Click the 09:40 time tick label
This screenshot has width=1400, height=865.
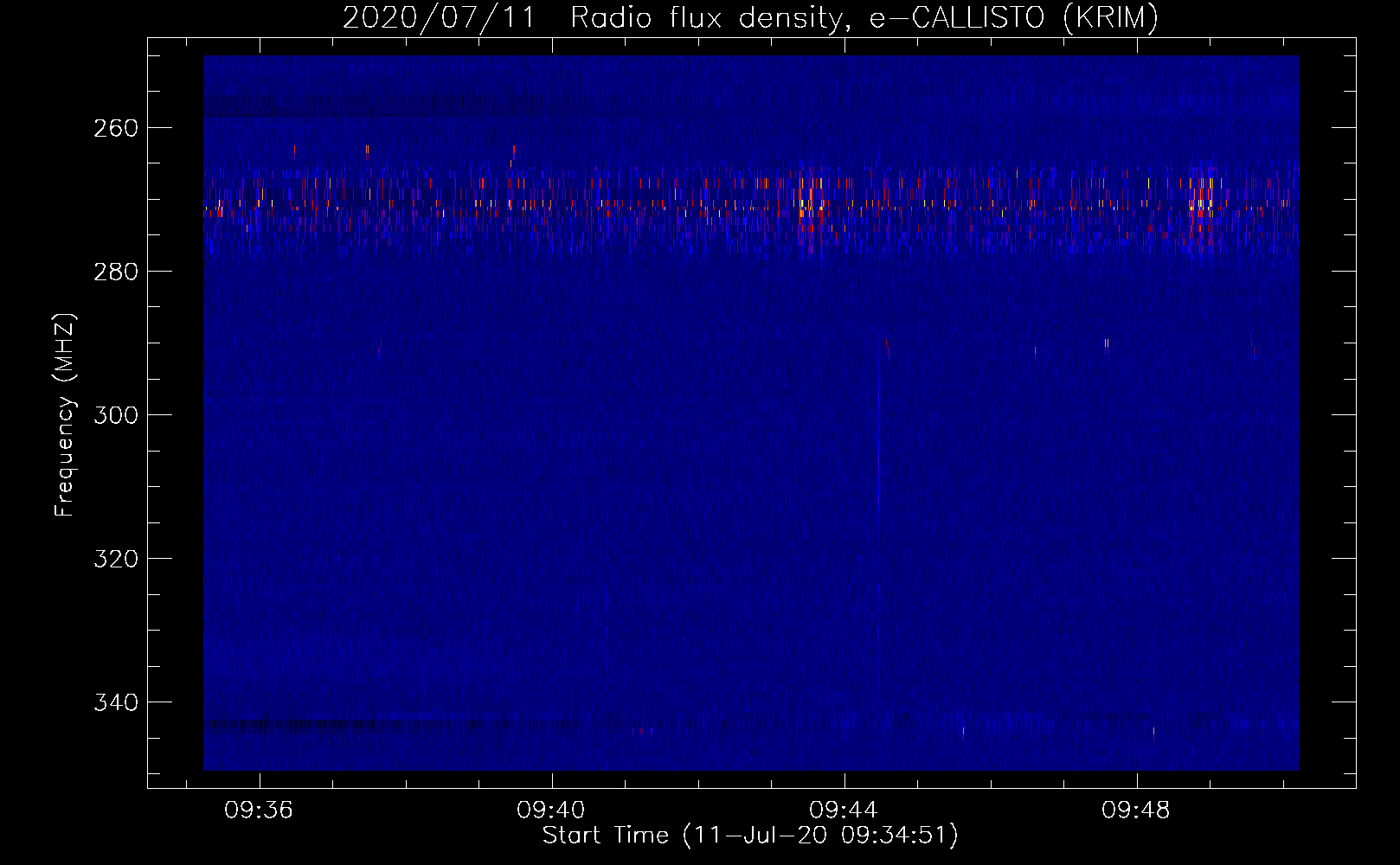[x=551, y=811]
